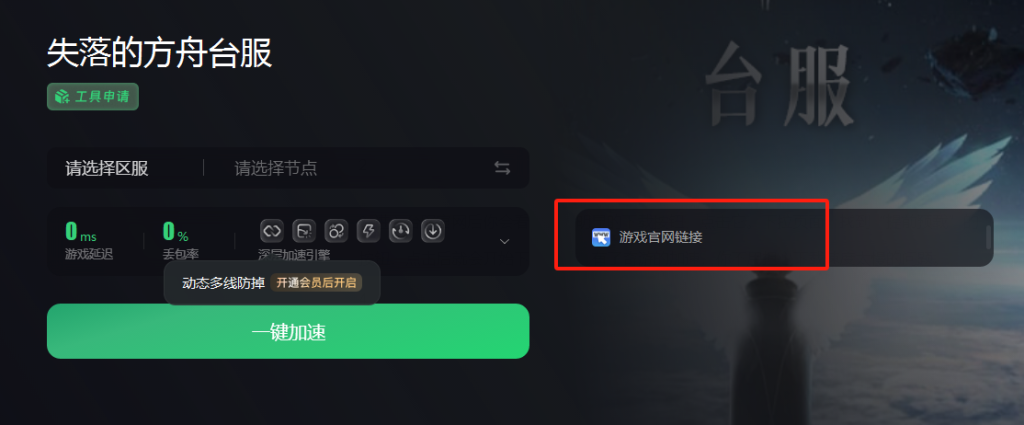
Task: Click the green cube icon in 工具申请 badge
Action: click(x=62, y=97)
